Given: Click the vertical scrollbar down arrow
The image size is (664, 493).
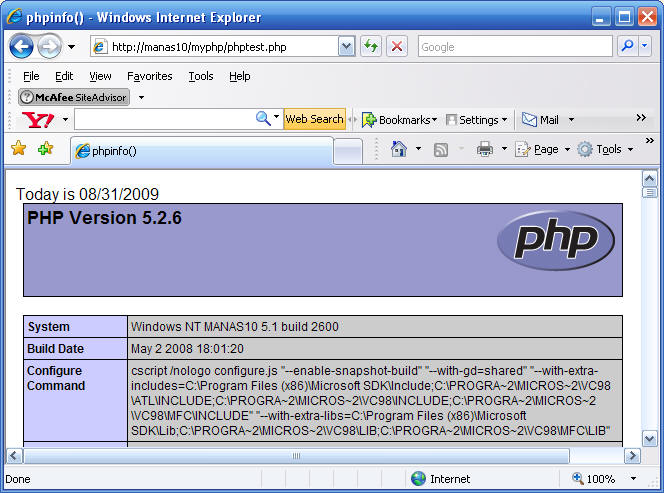Looking at the screenshot, I should [650, 439].
